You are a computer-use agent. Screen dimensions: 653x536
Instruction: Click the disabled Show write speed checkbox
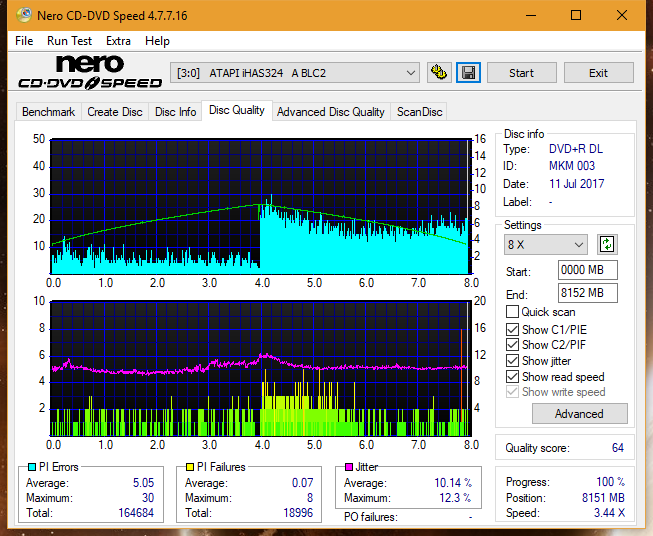(512, 392)
